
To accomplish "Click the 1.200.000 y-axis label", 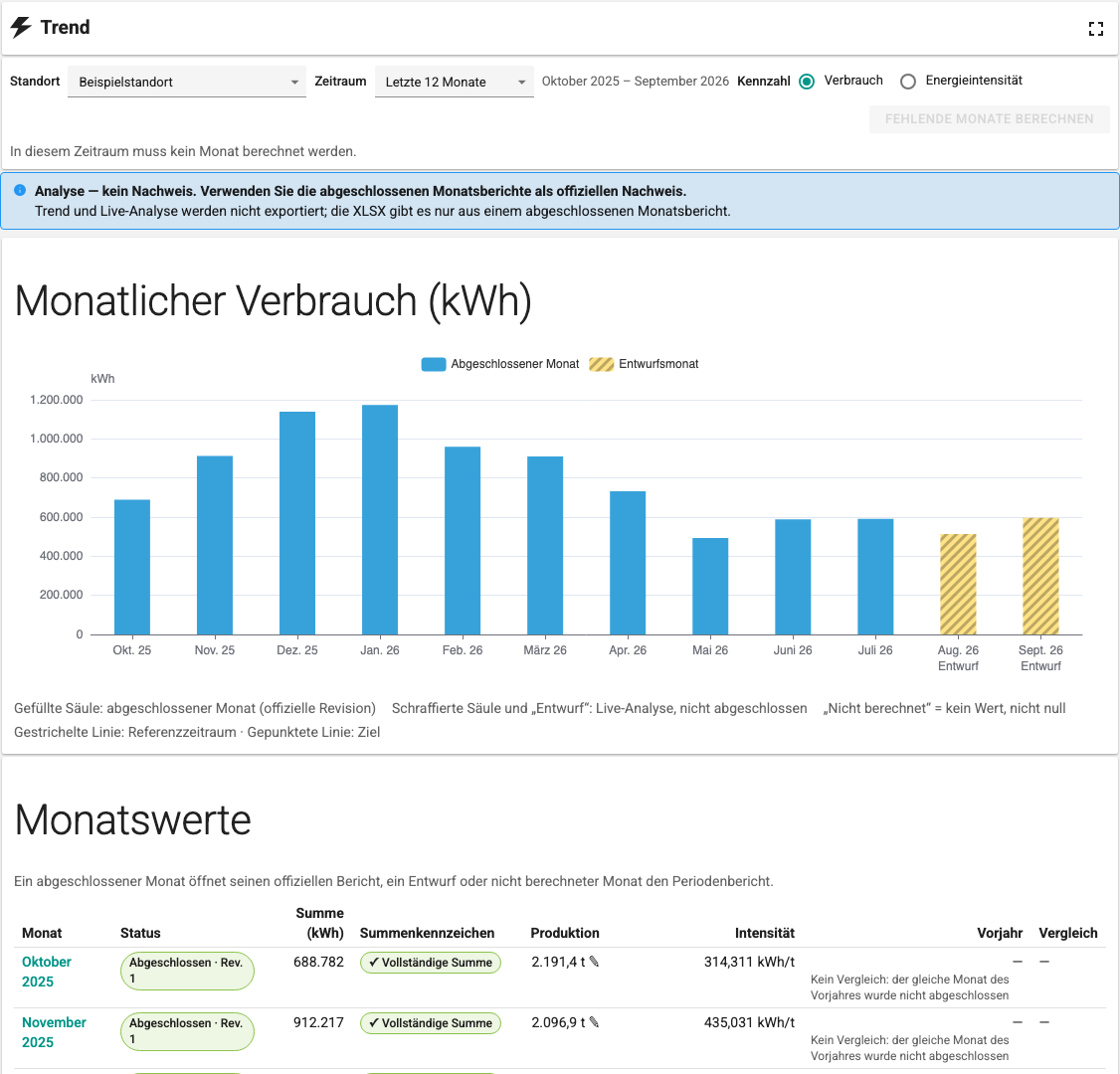I will click(57, 400).
